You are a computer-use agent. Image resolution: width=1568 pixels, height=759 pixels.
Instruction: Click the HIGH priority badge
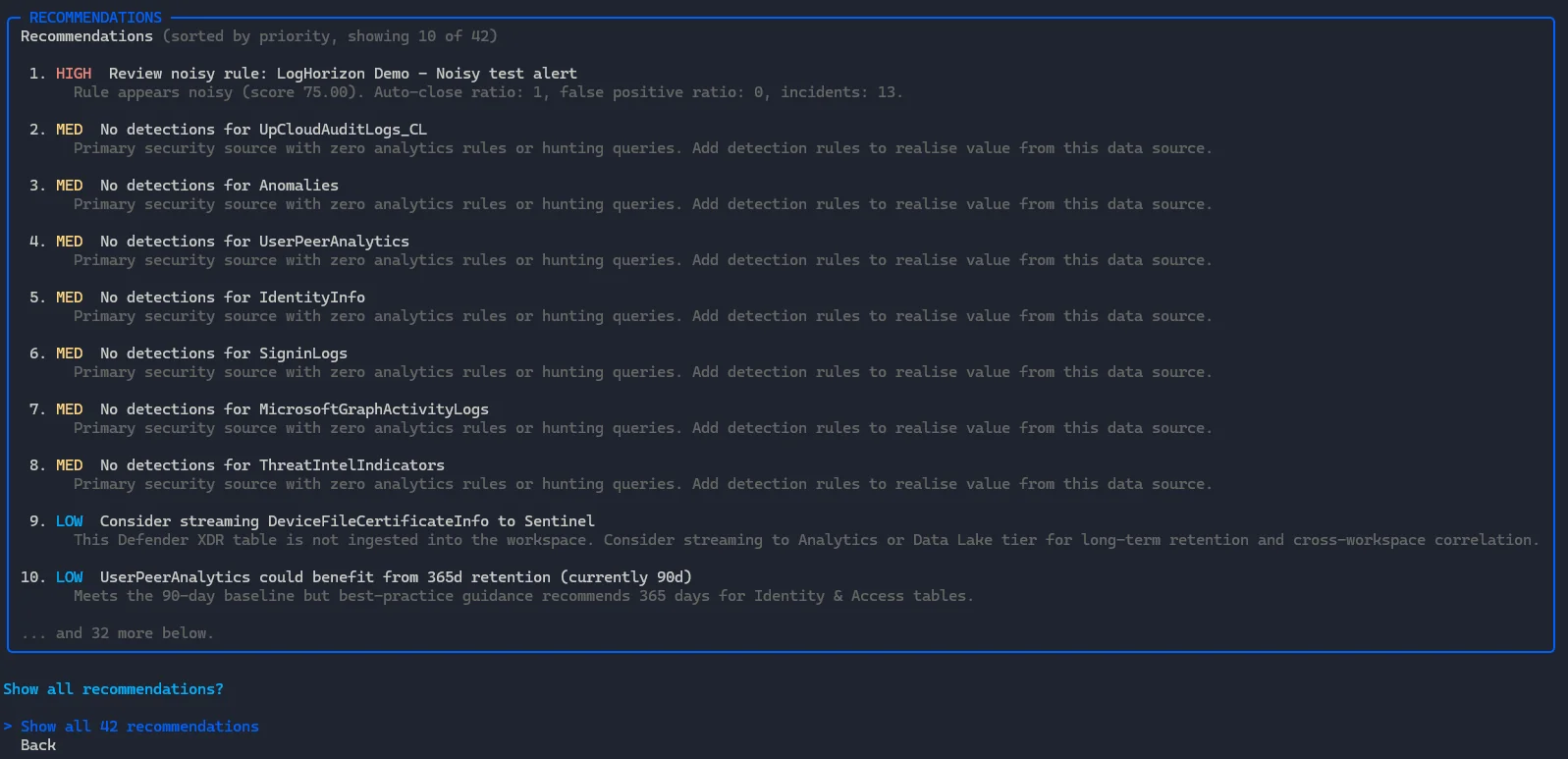(74, 74)
